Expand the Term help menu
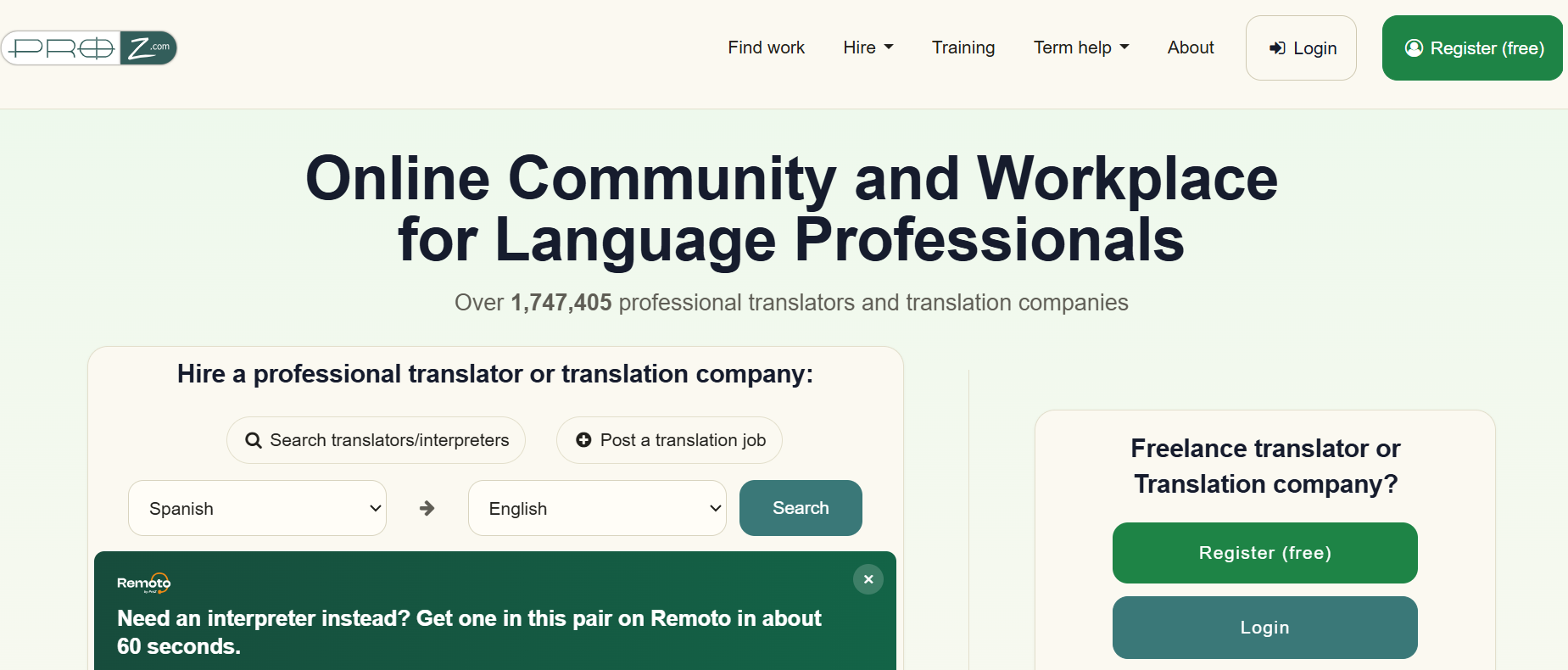The image size is (1568, 670). (1081, 47)
